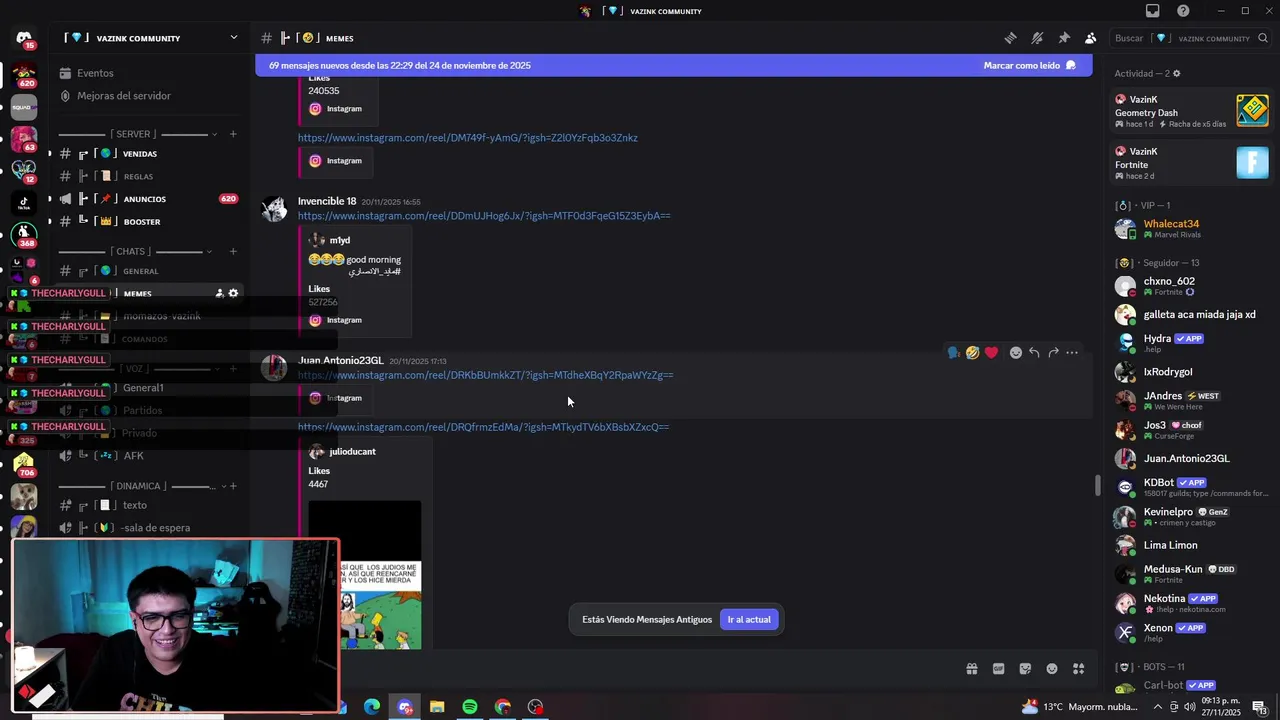Open the sticker picker
The height and width of the screenshot is (720, 1280).
point(1025,669)
